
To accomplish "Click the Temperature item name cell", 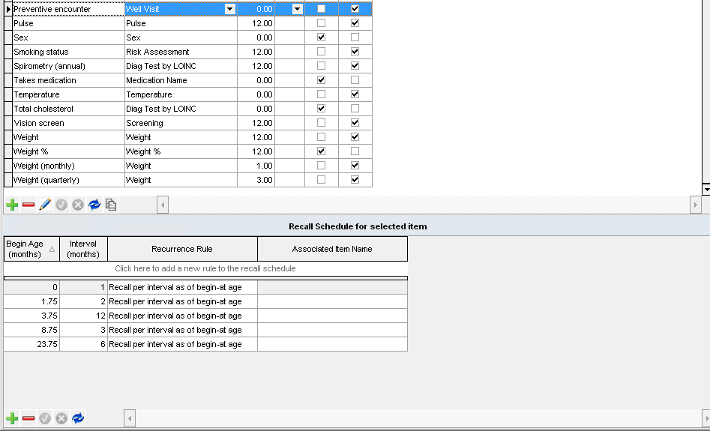I will 68,94.
